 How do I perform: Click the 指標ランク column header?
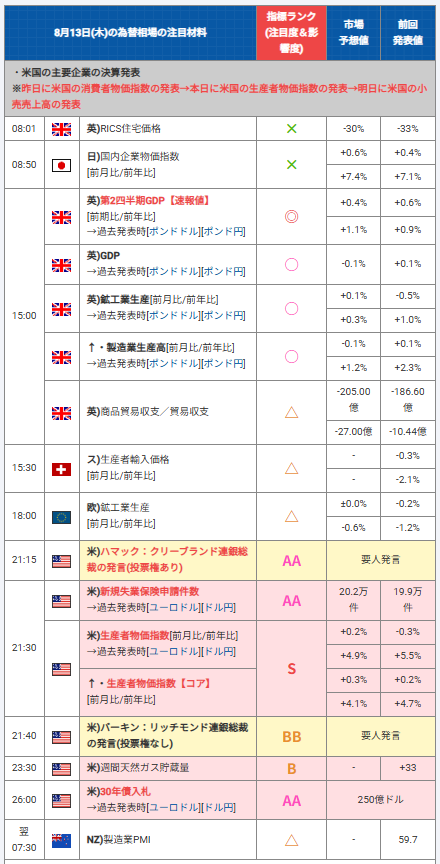(x=291, y=33)
